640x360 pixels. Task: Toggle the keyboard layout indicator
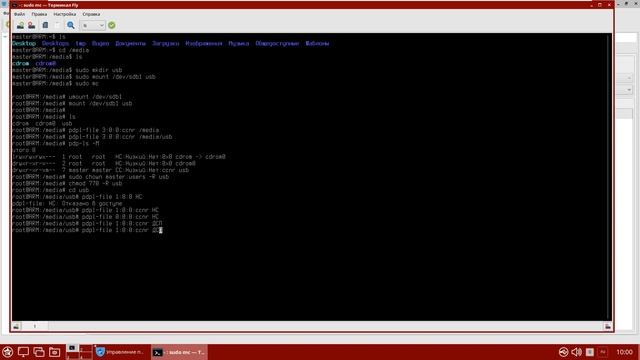coord(603,352)
